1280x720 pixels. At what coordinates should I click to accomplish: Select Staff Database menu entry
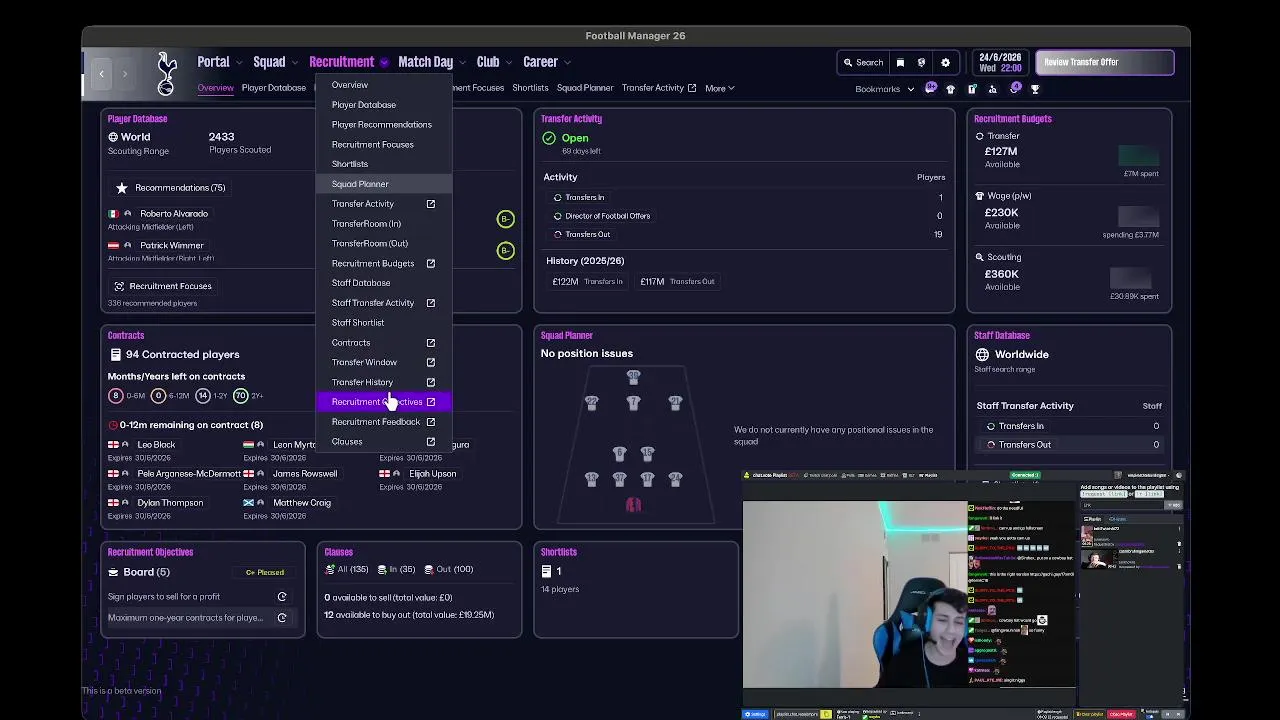(x=384, y=283)
